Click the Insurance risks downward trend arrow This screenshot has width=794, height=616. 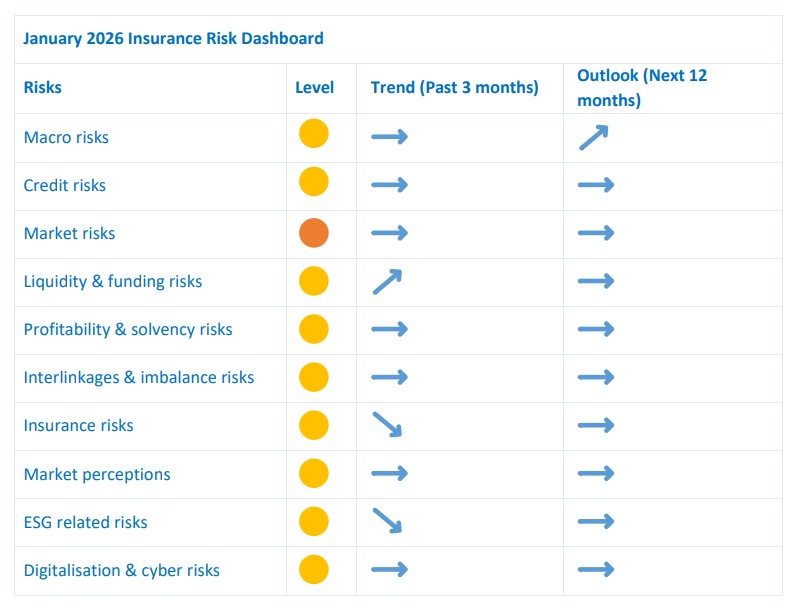point(387,425)
